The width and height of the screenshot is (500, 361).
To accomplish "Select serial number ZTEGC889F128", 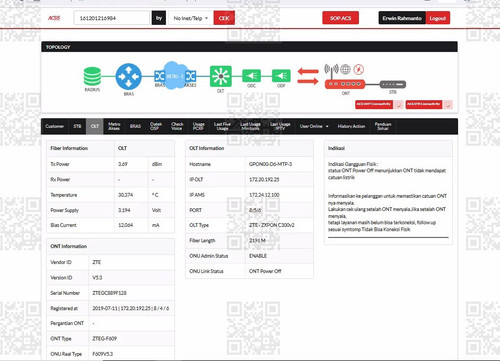I will pyautogui.click(x=109, y=293).
